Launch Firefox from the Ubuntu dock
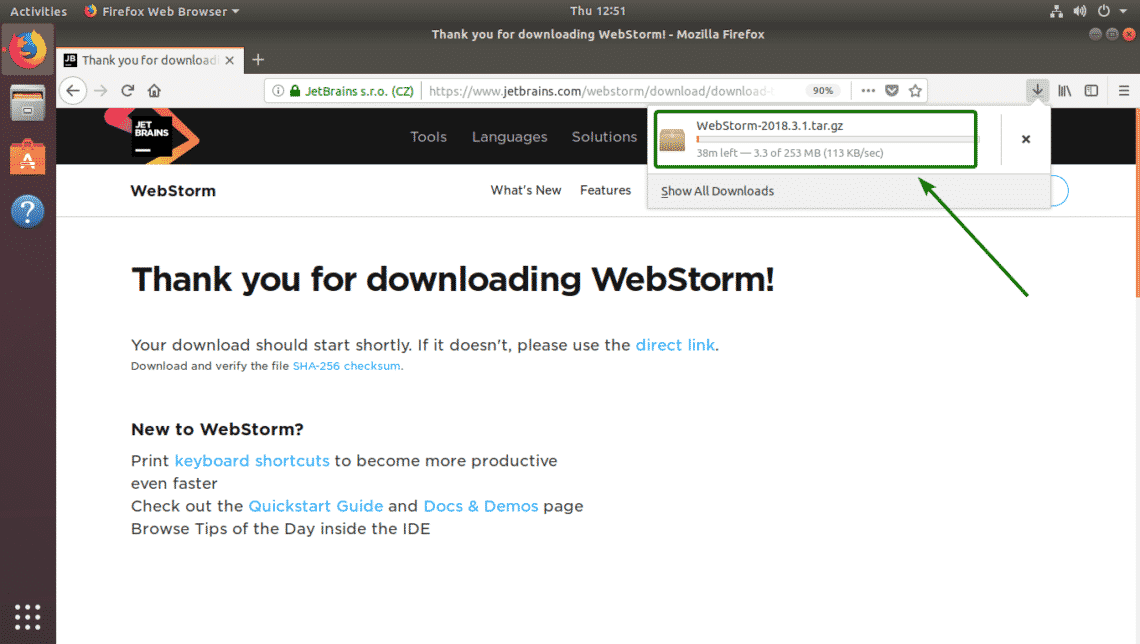 click(27, 48)
